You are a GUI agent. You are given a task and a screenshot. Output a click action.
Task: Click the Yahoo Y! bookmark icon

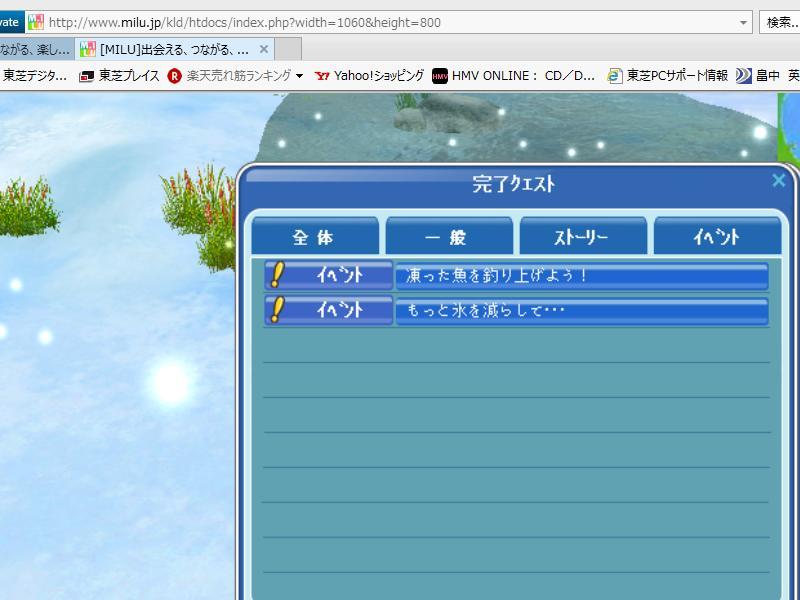(x=322, y=77)
